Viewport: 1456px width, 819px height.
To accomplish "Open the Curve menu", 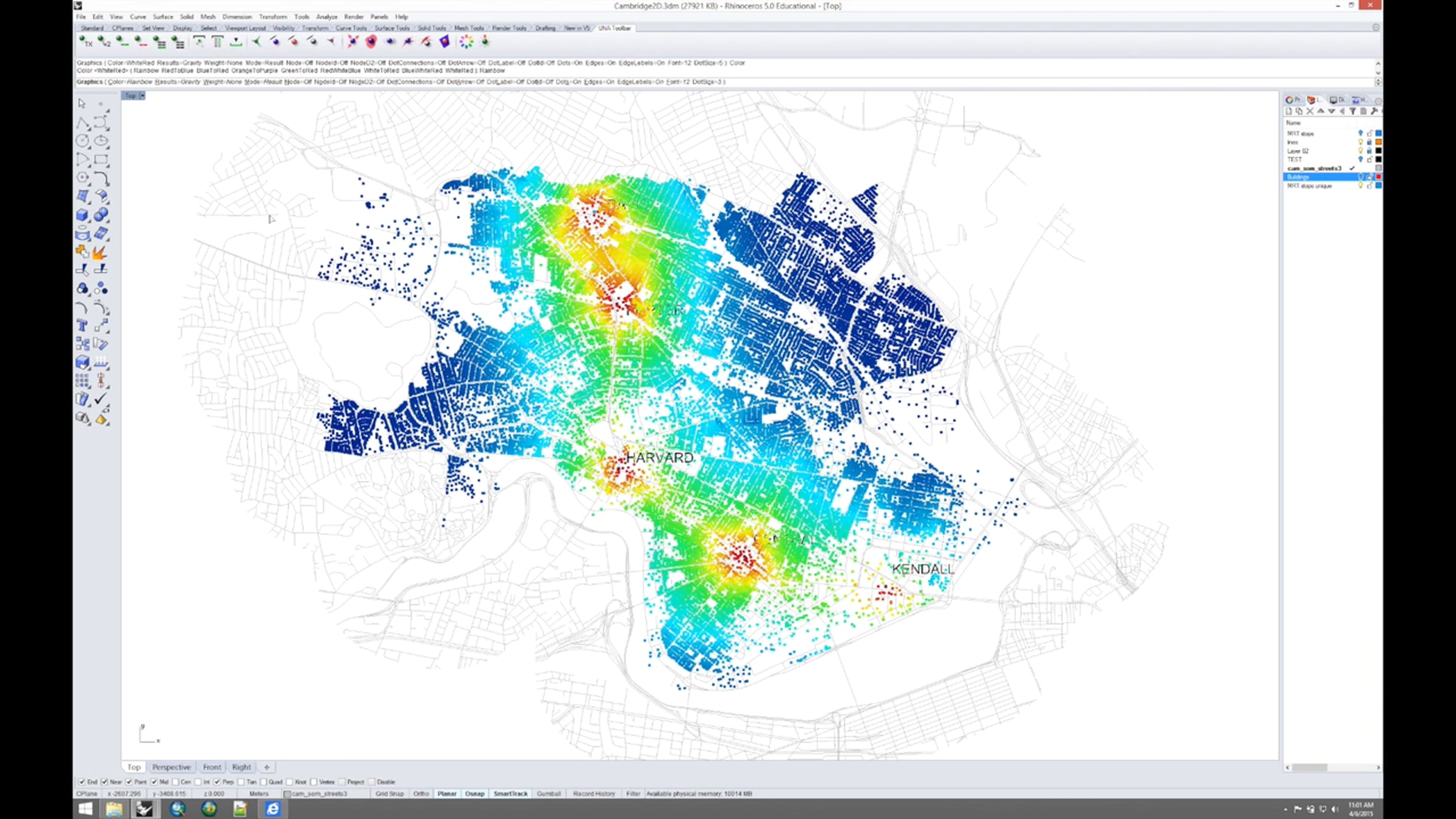I will click(138, 17).
